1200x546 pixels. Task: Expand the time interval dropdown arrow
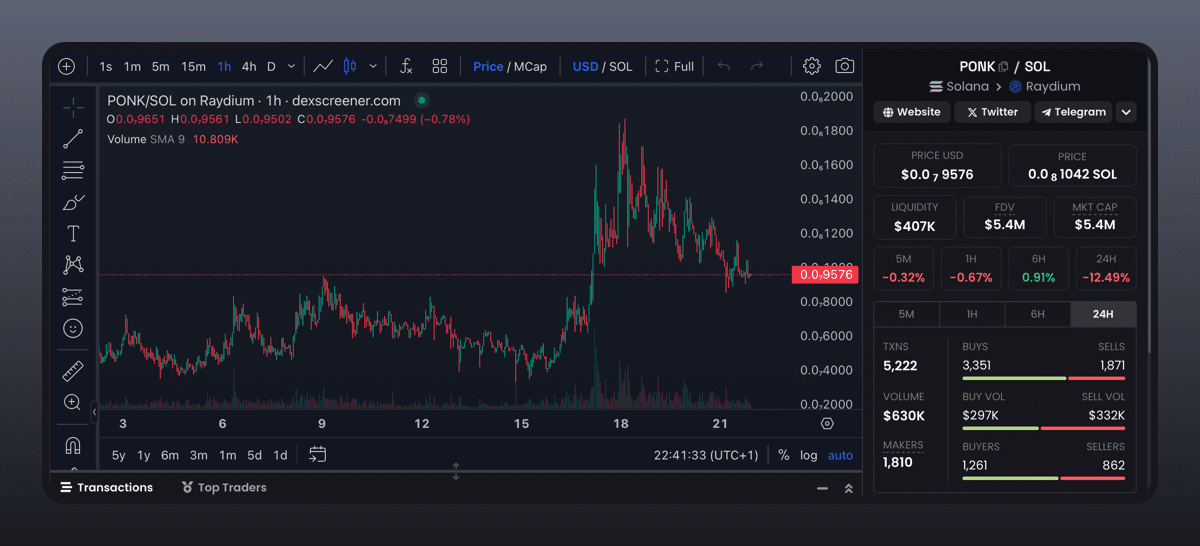291,67
